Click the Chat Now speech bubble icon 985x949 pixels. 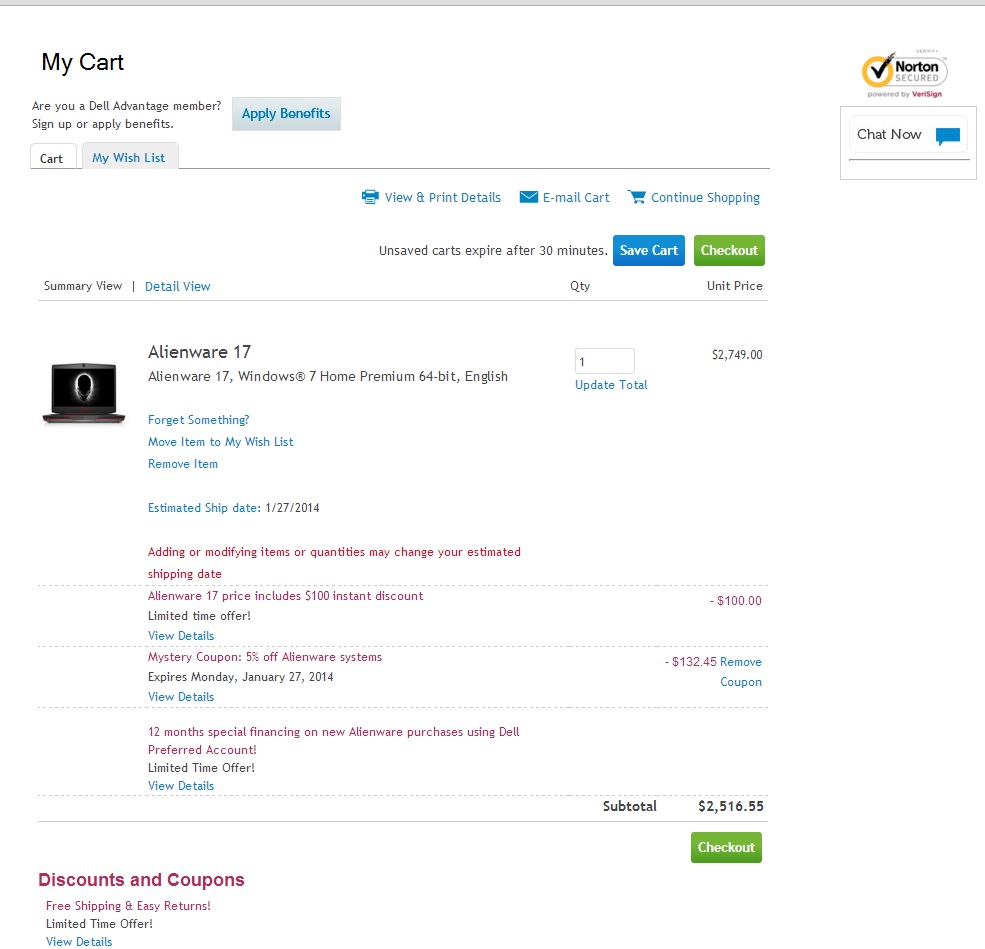point(948,136)
